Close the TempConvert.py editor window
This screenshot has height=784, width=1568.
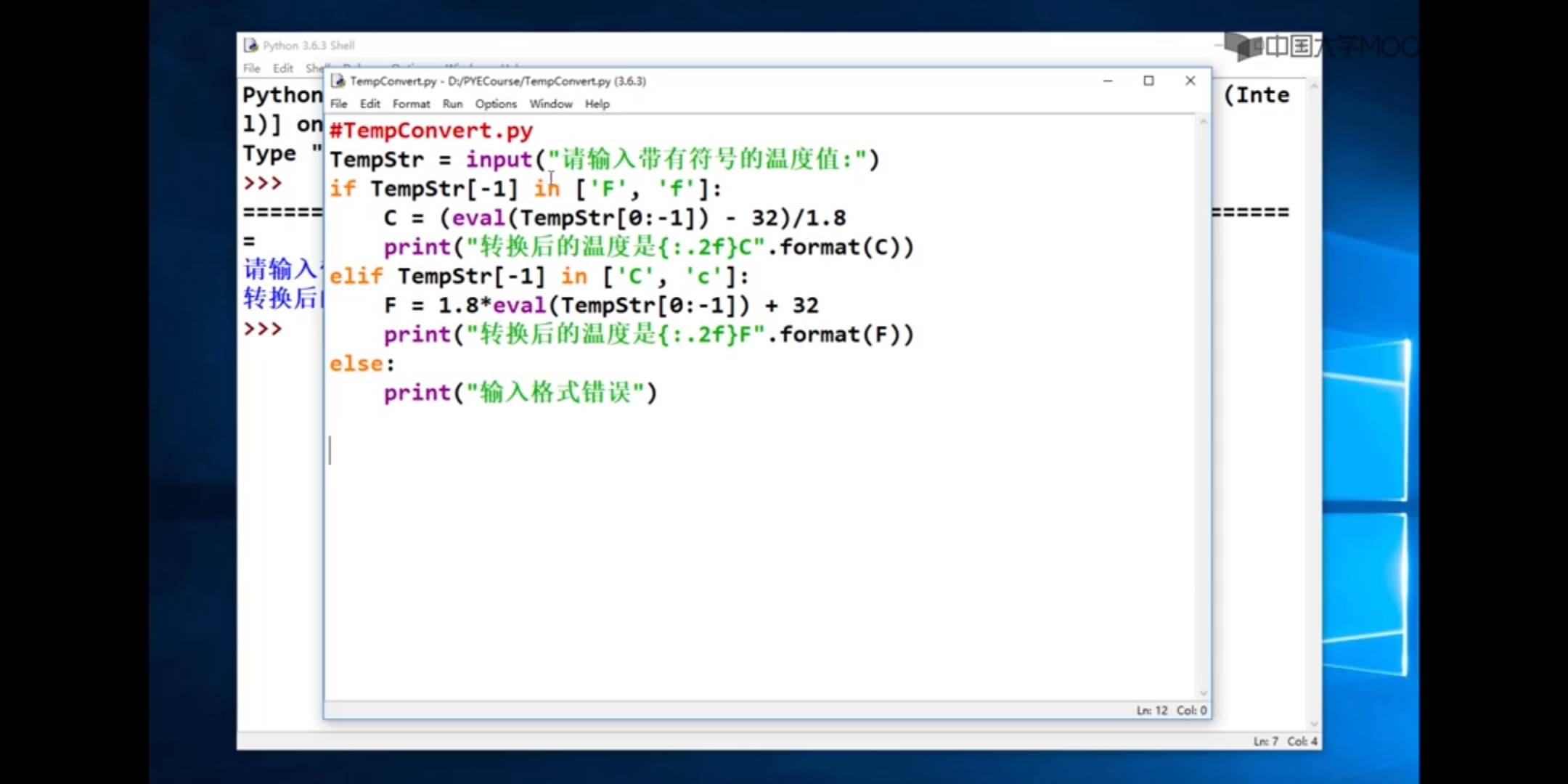(1190, 81)
